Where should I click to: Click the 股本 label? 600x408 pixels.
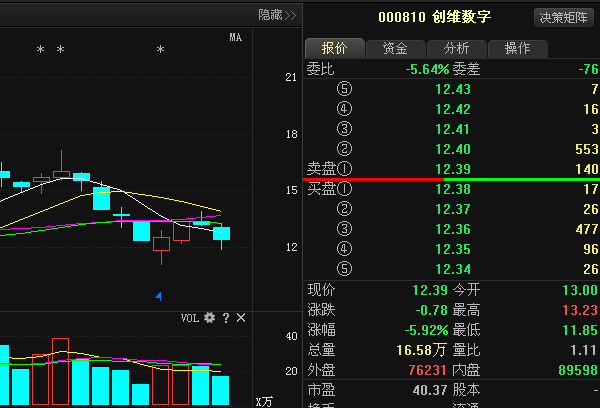point(466,390)
